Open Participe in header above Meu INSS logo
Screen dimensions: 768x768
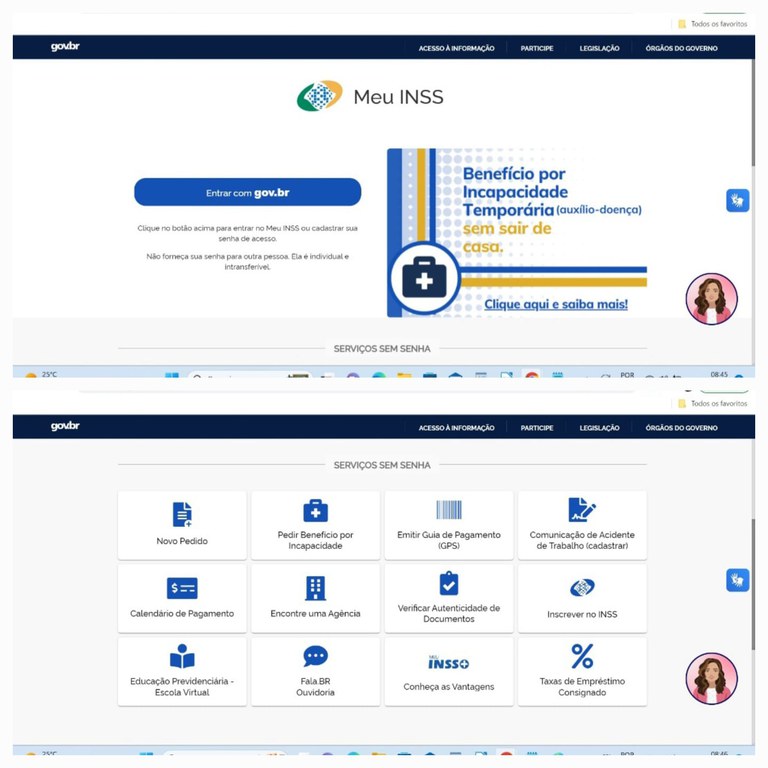536,48
